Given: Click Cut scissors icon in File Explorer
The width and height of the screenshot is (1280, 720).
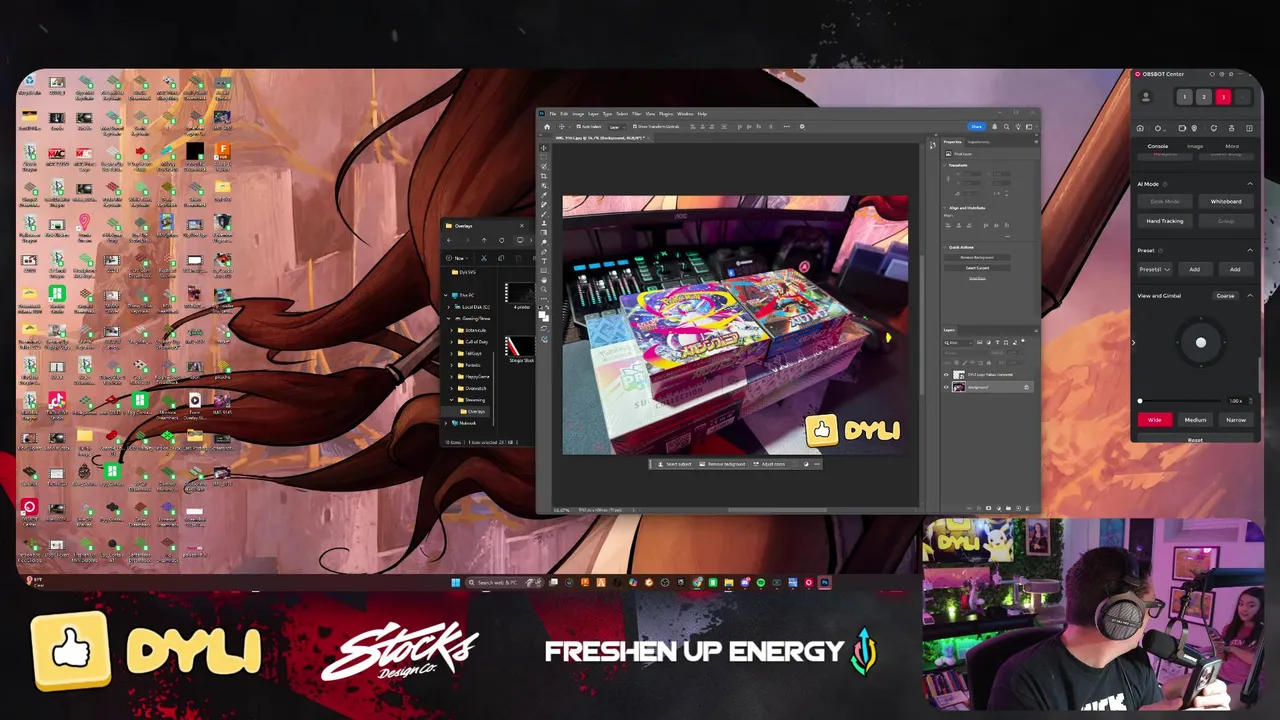Looking at the screenshot, I should [484, 258].
